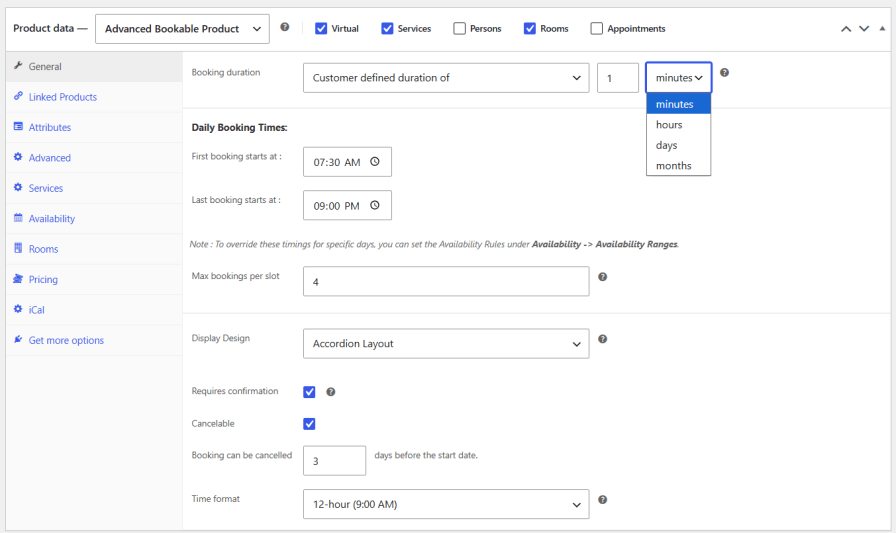896x533 pixels.
Task: Click the Advanced gear icon
Action: point(18,157)
